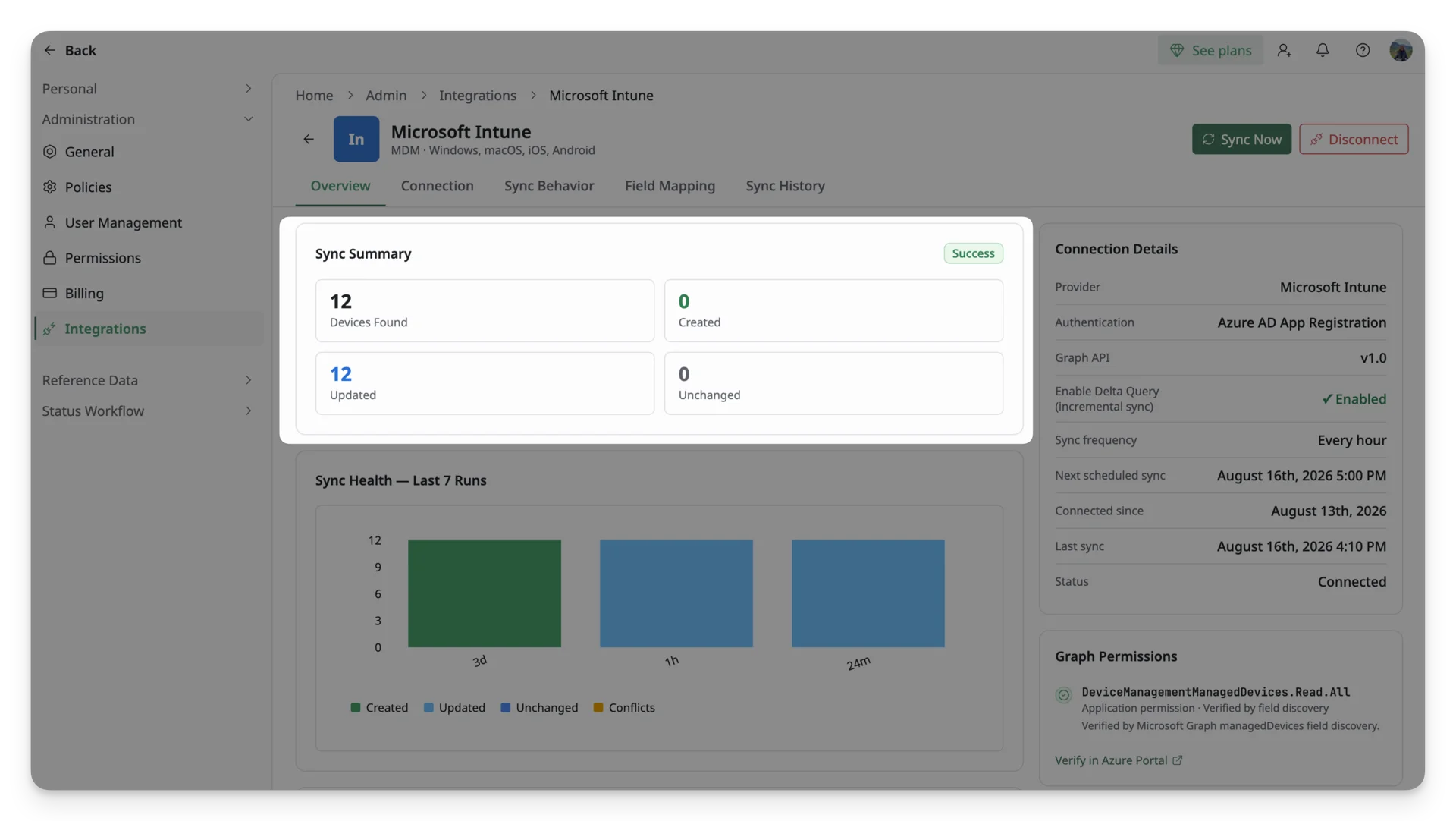Expand the Personal section

click(x=148, y=89)
